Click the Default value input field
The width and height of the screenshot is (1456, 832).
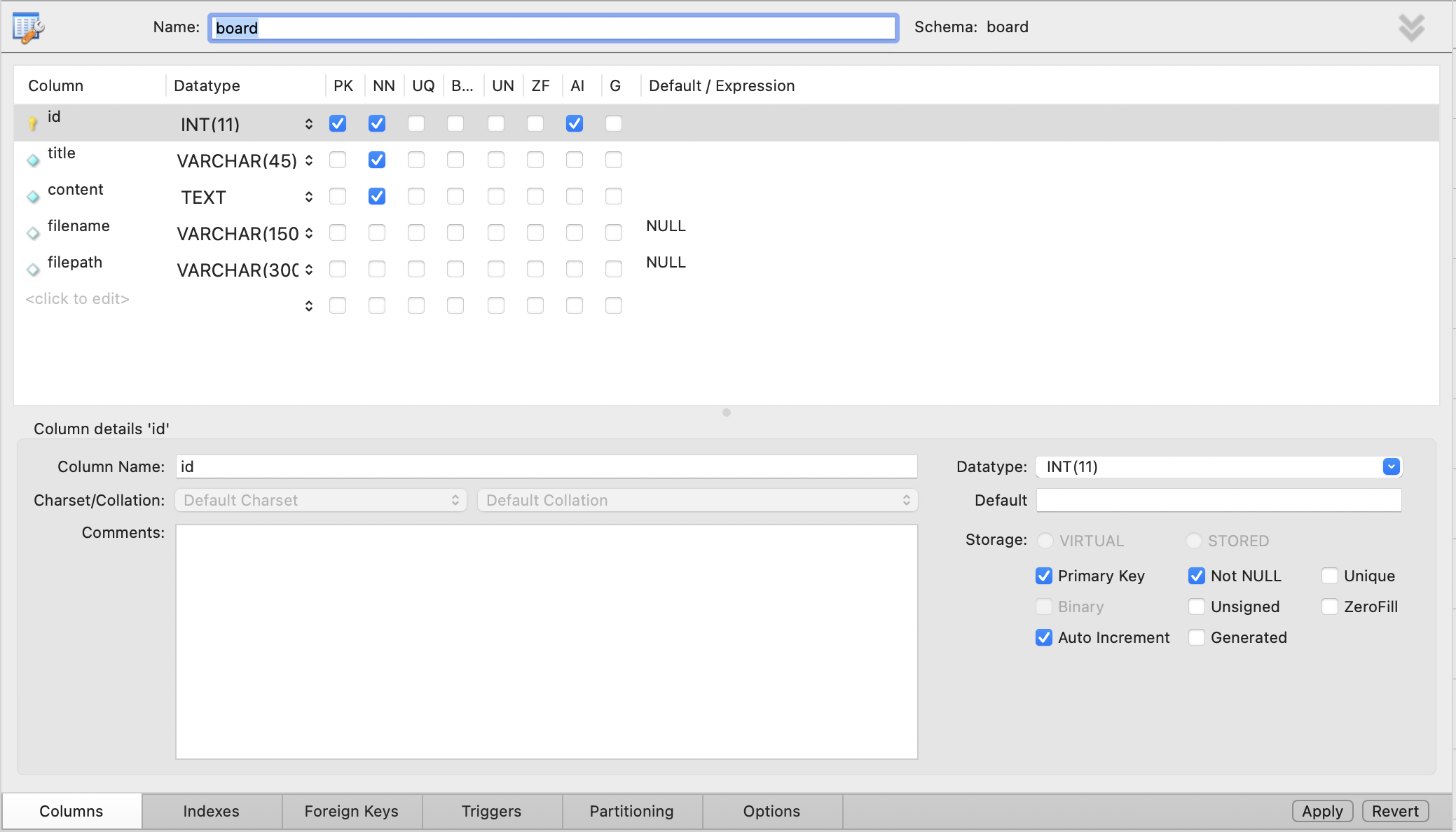coord(1218,500)
